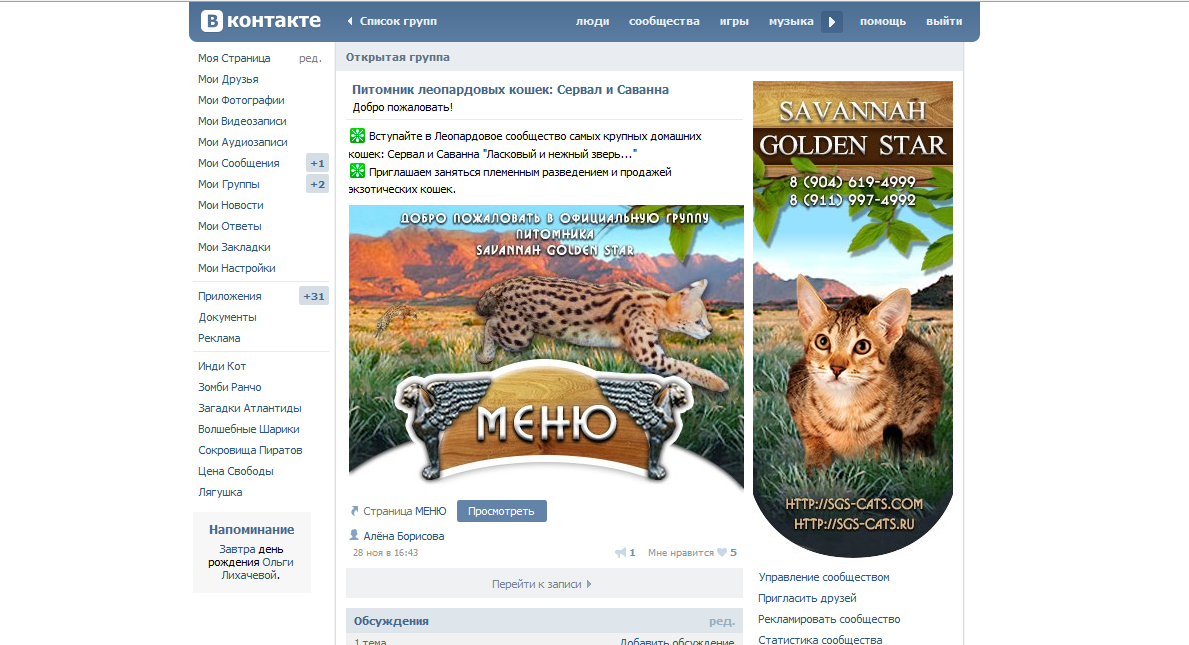Open Управление сообществом link
The height and width of the screenshot is (645, 1189).
(824, 577)
